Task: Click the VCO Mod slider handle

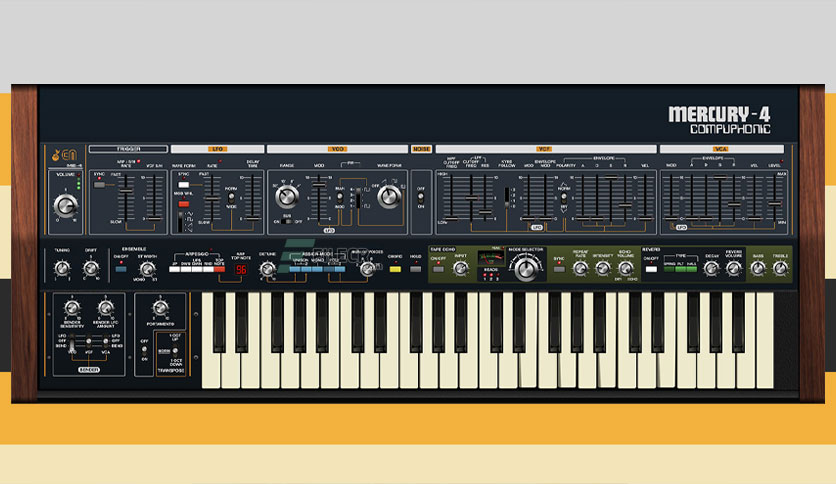Action: coord(319,185)
